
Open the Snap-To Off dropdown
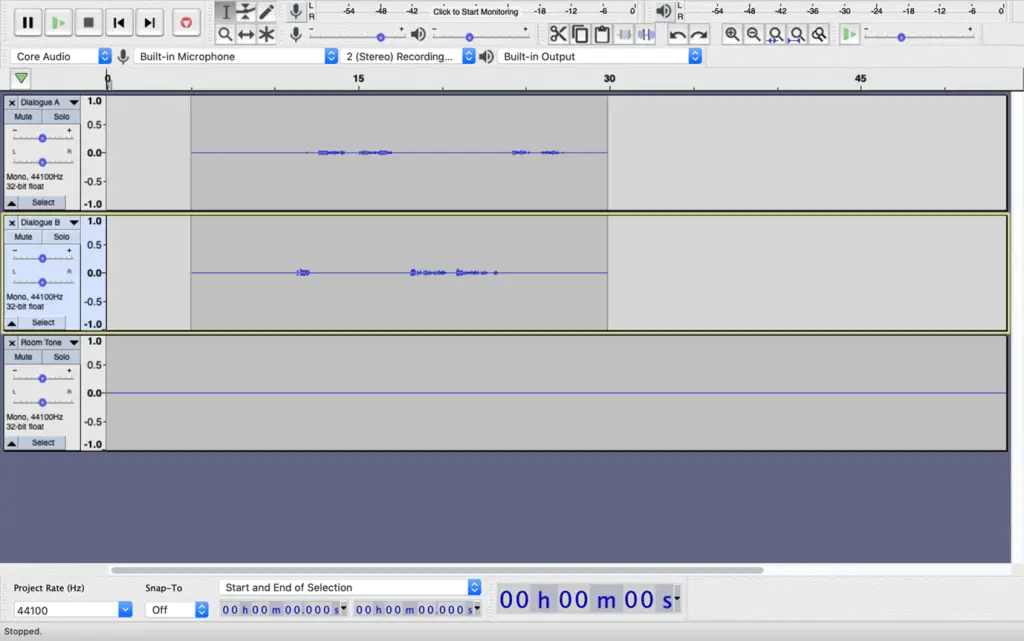coord(202,610)
